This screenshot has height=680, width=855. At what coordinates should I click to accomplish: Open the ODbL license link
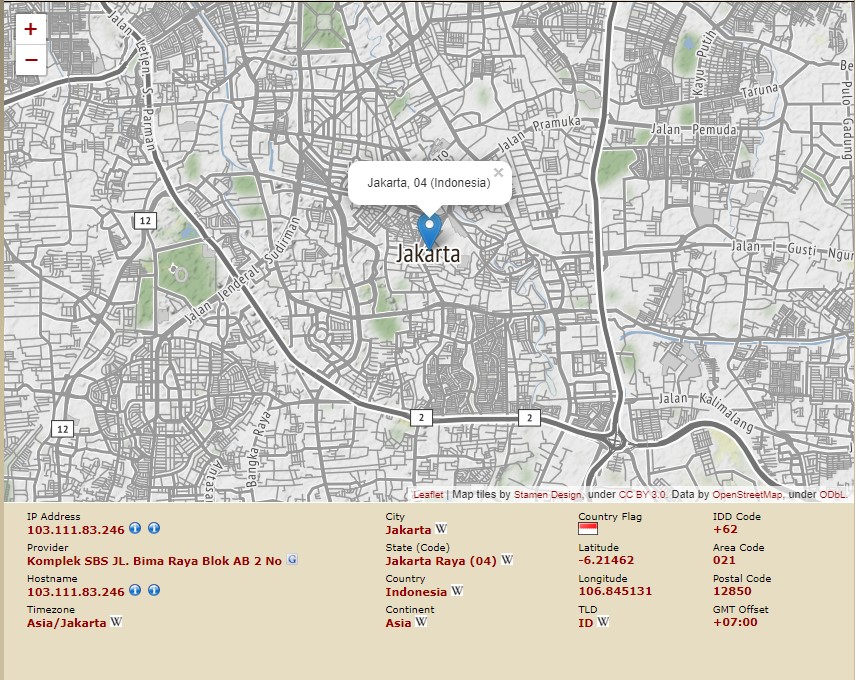(833, 495)
